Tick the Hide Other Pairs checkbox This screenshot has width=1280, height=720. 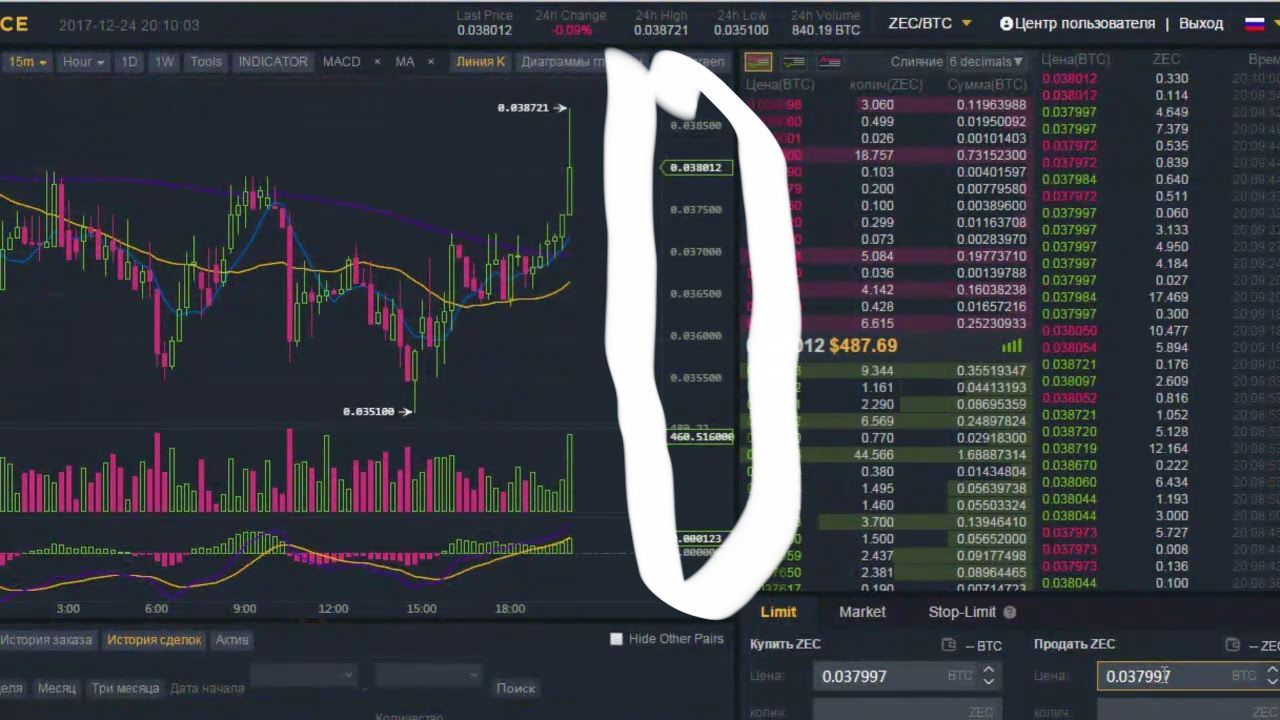point(616,639)
